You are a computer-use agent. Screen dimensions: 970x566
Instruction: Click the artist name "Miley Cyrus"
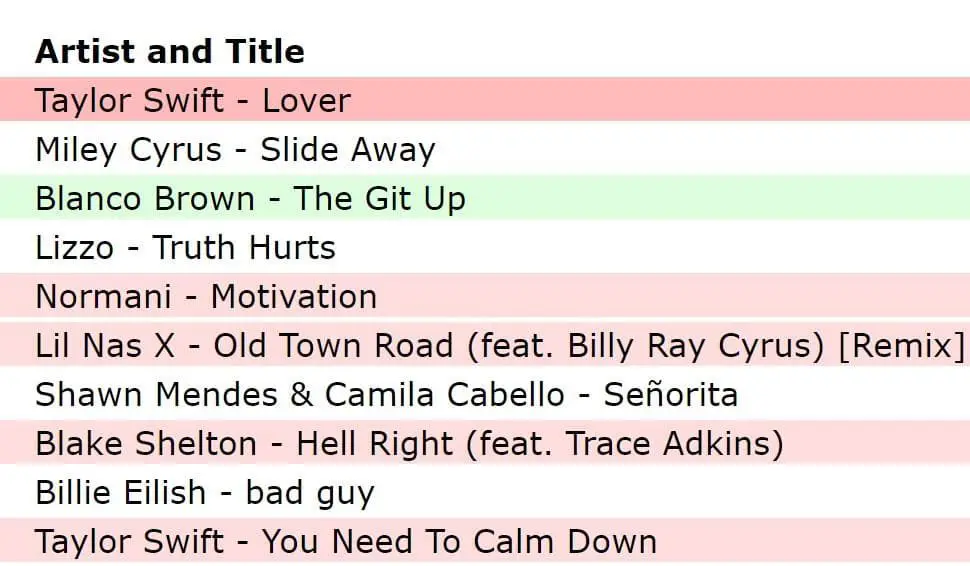[x=128, y=150]
